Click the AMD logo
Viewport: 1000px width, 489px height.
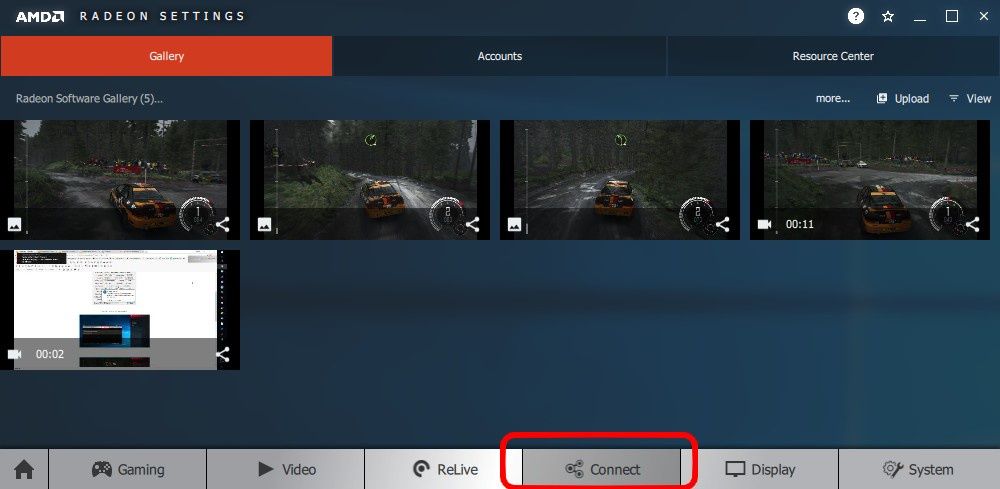(x=40, y=17)
